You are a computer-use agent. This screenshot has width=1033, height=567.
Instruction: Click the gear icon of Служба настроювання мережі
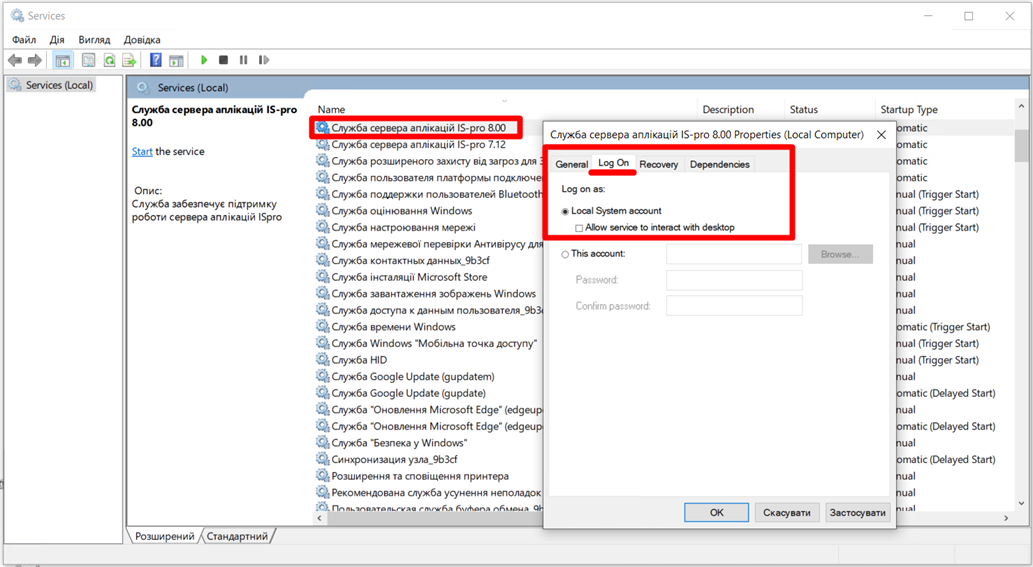click(x=322, y=227)
